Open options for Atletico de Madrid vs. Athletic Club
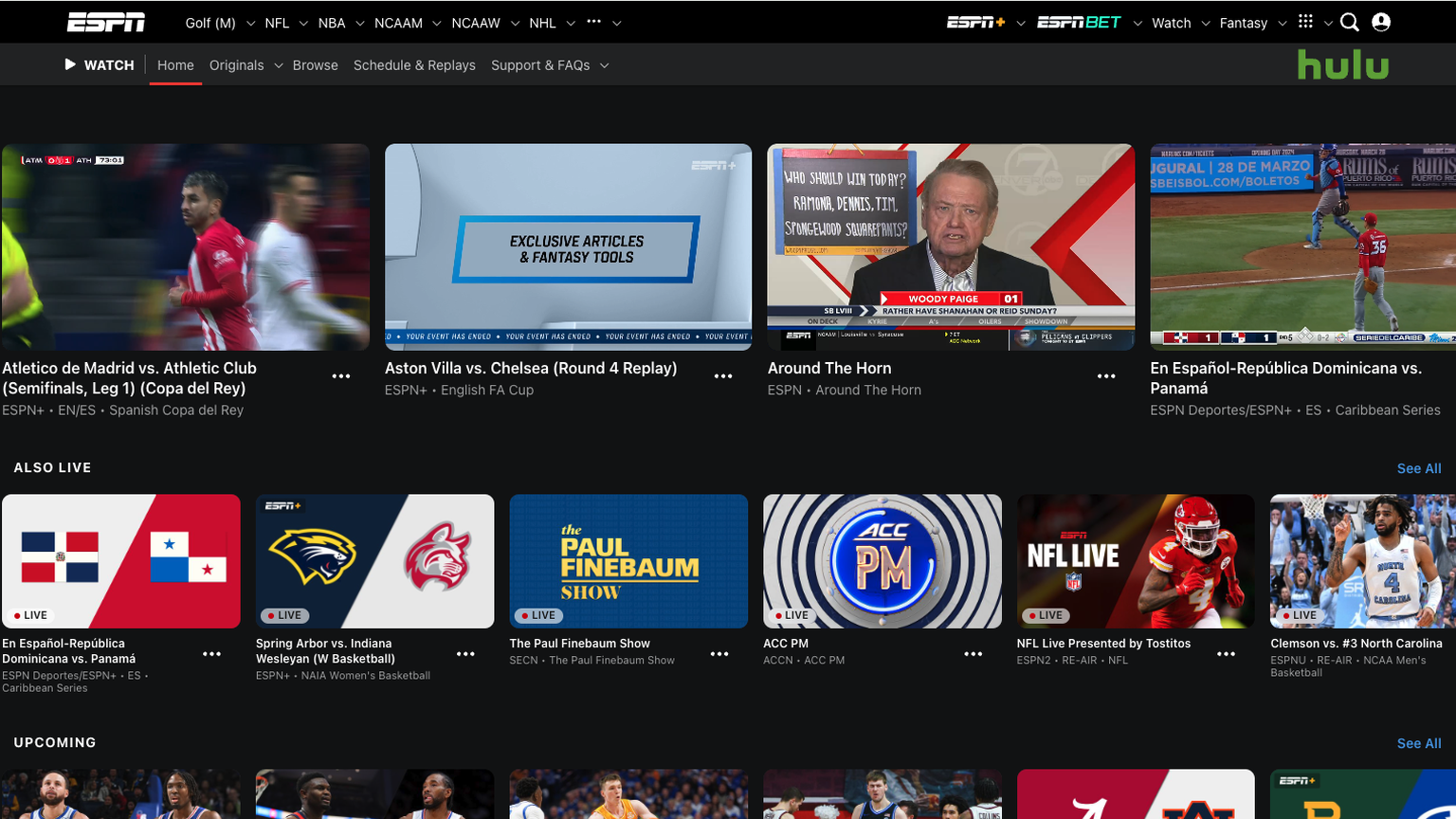 (x=341, y=376)
